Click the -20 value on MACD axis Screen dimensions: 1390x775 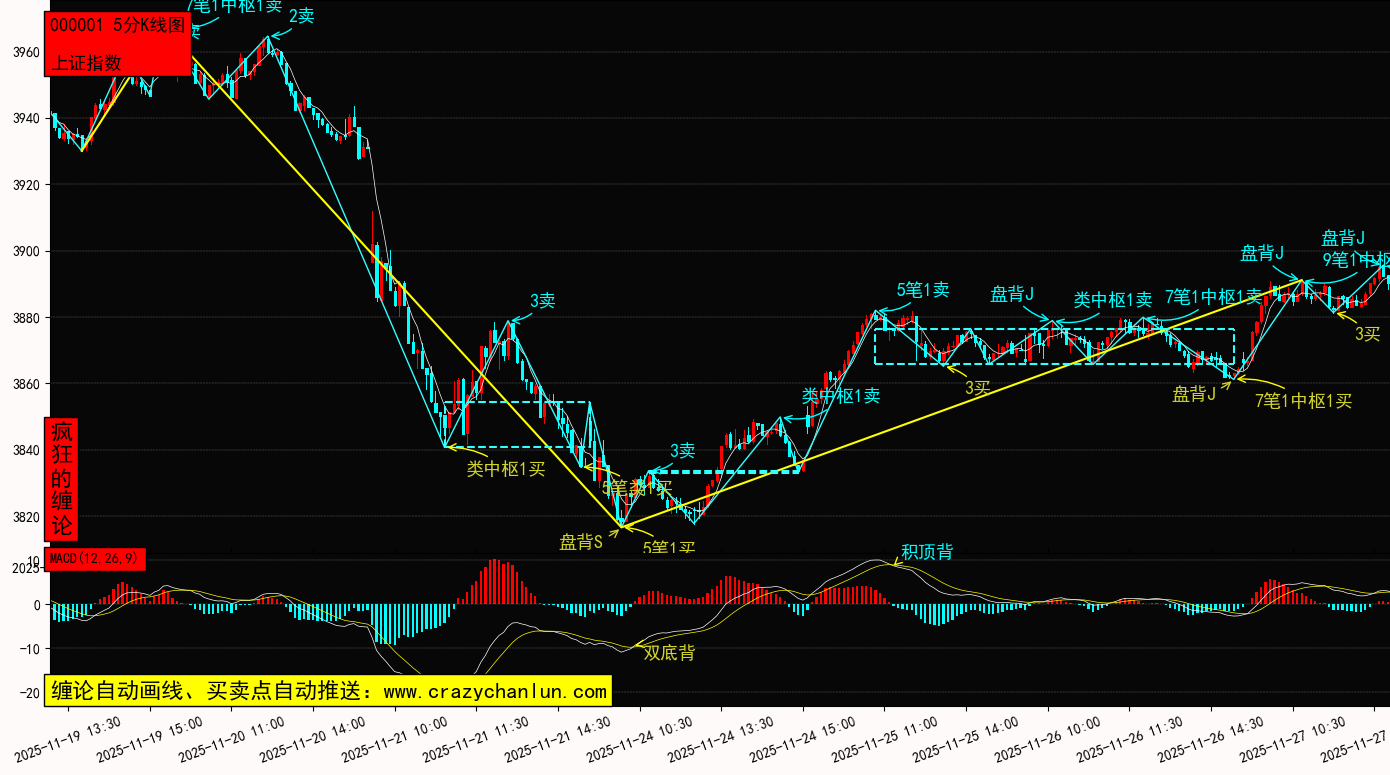coord(30,692)
